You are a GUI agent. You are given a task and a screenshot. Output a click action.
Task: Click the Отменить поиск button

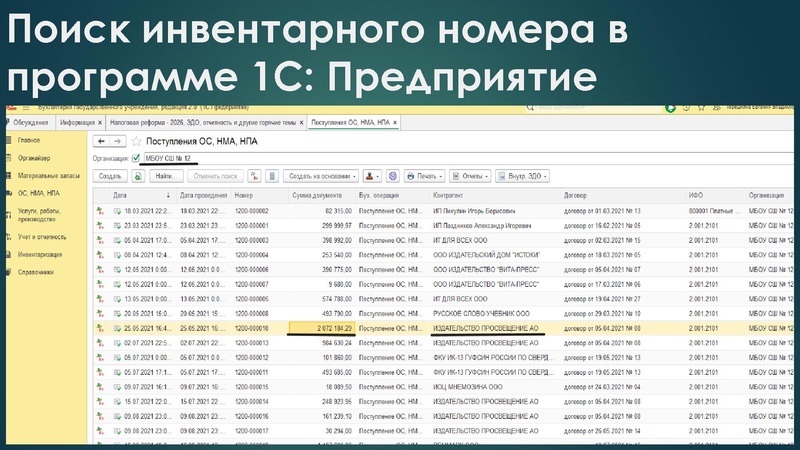215,176
